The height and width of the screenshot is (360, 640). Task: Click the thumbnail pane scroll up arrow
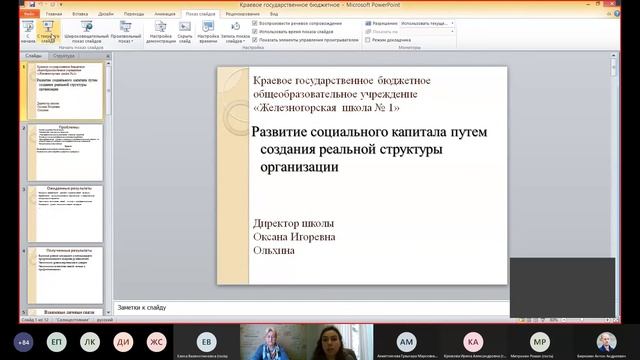tap(108, 64)
